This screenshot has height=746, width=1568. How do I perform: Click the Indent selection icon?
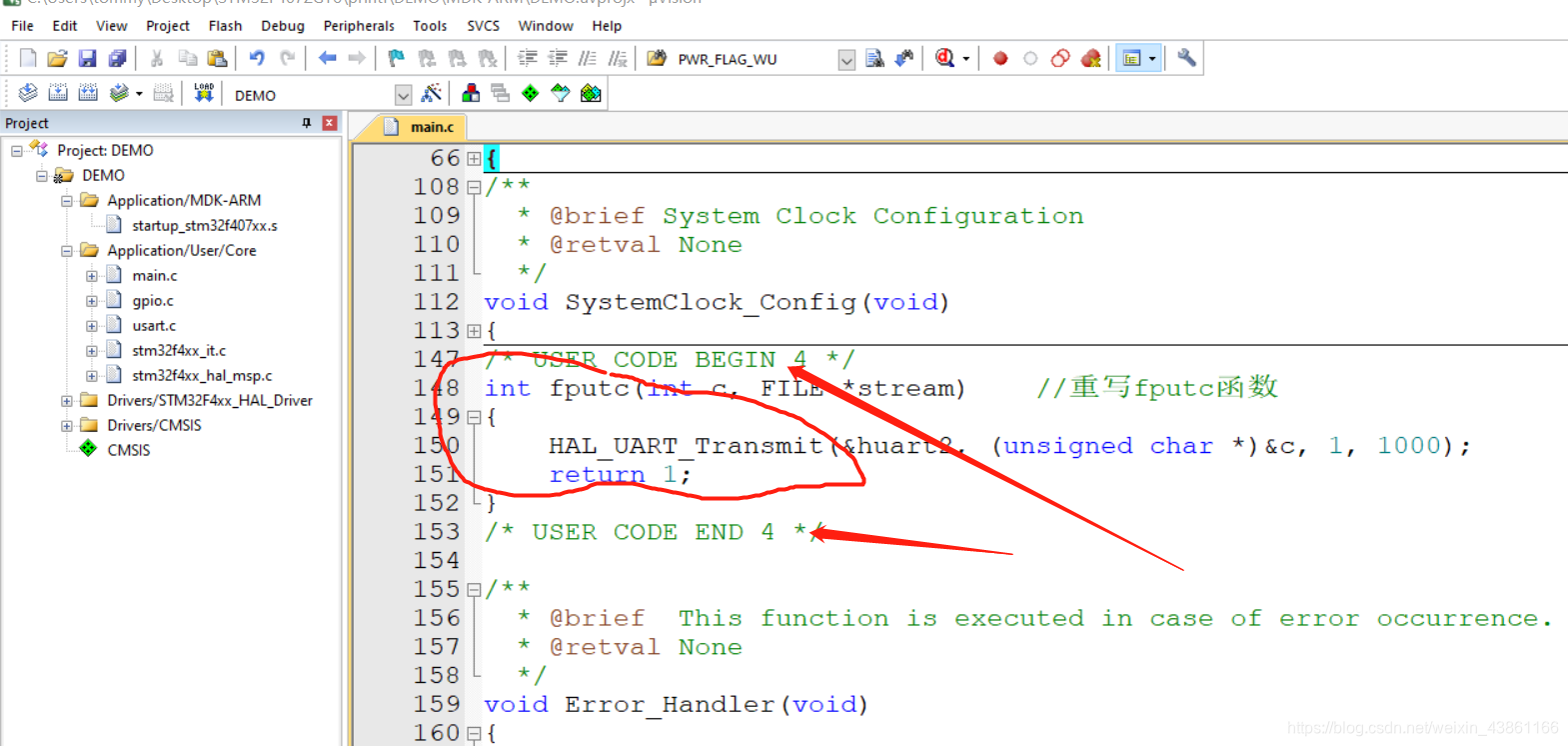point(528,59)
